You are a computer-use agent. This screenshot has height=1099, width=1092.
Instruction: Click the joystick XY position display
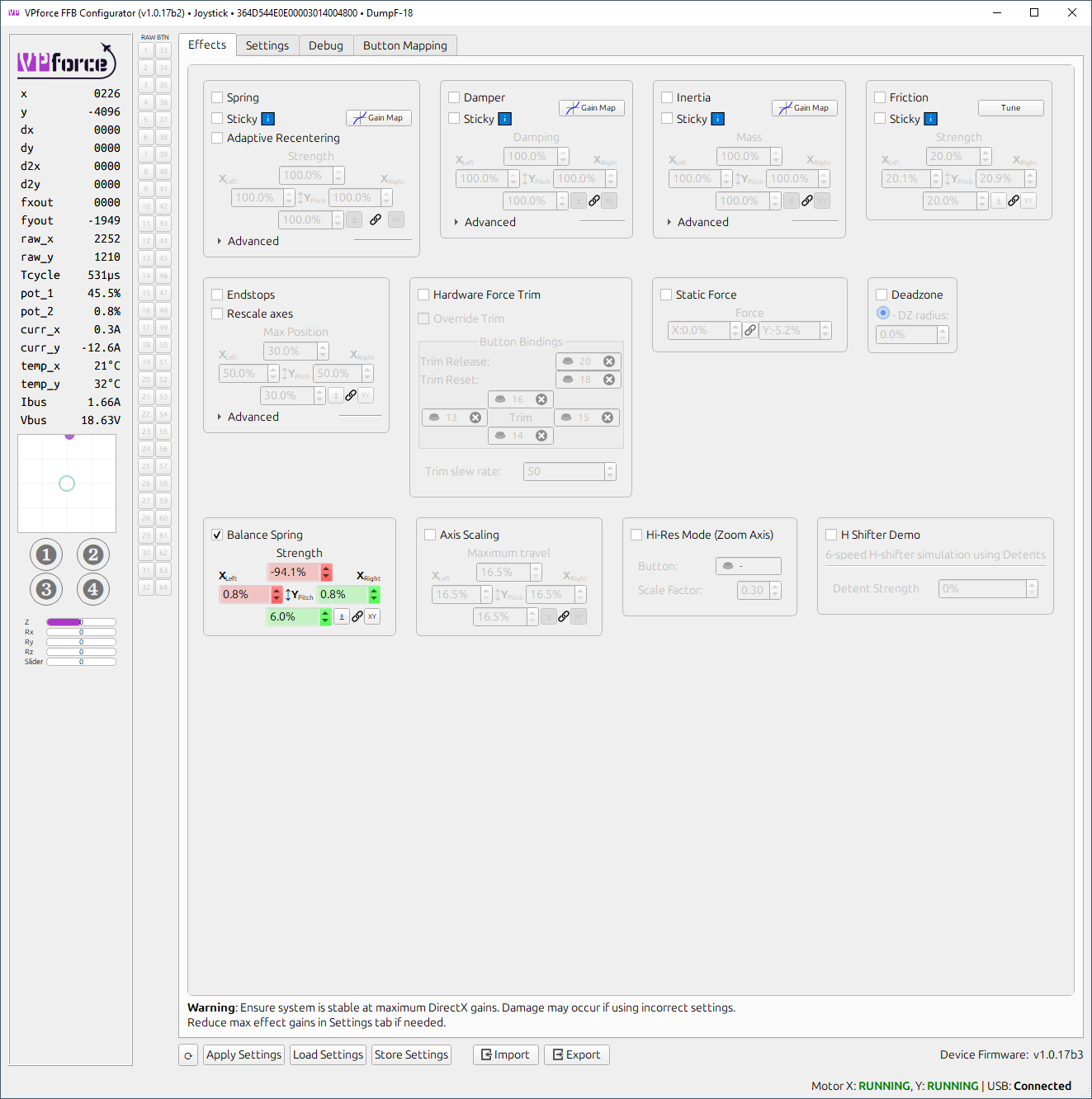67,483
